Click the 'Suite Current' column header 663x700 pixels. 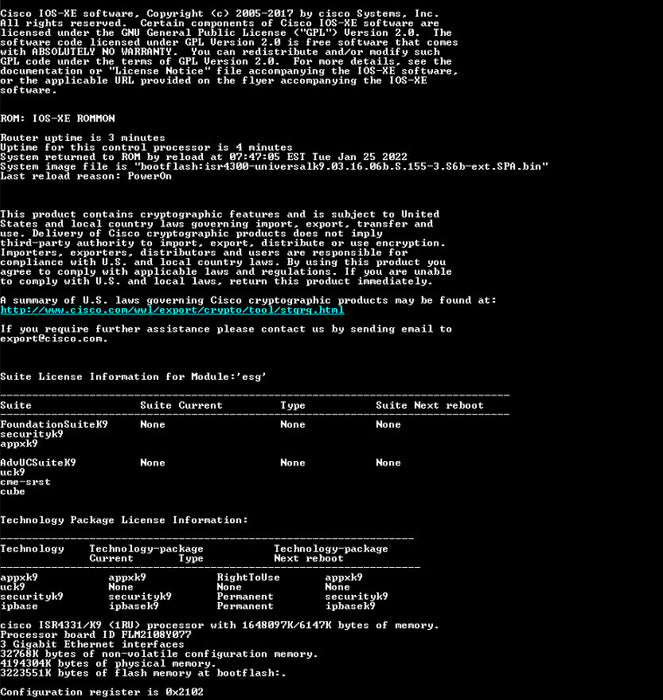(181, 405)
